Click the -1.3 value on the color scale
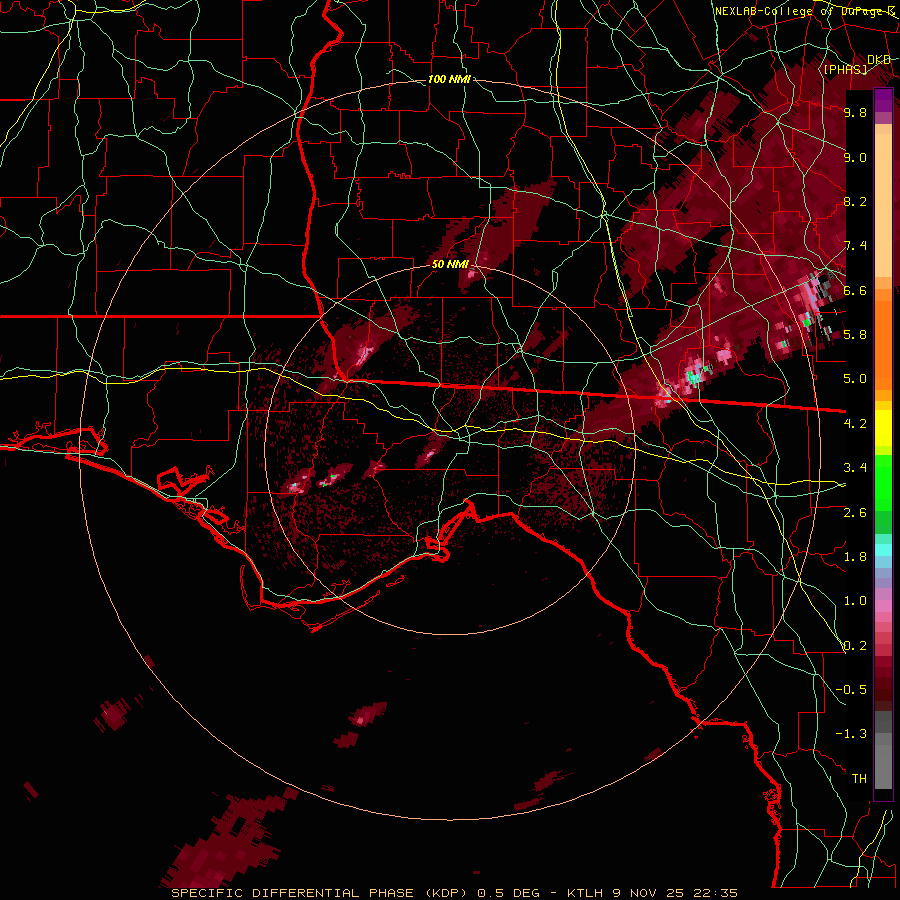This screenshot has height=900, width=900. 852,734
